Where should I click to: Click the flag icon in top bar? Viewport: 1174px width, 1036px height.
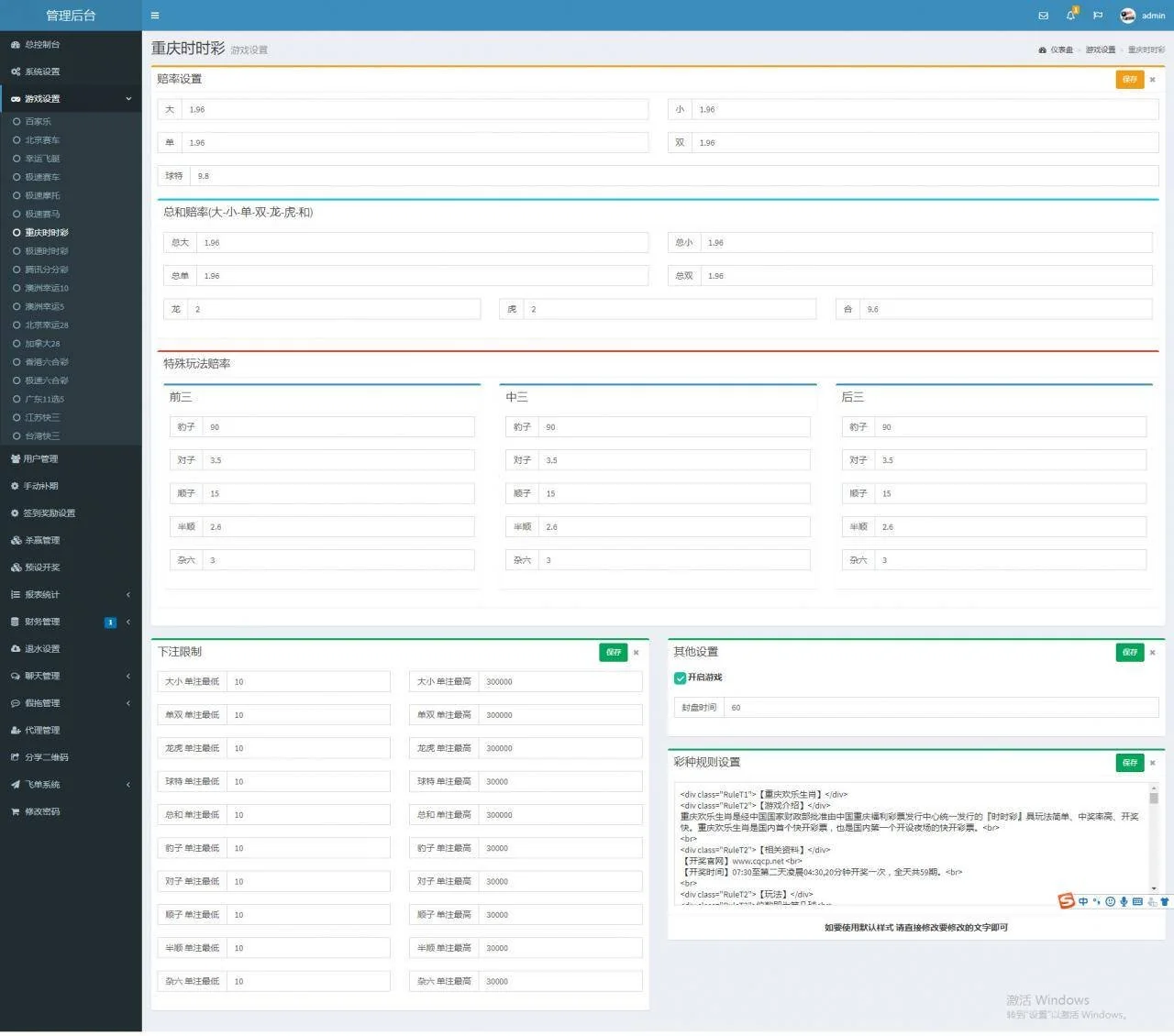point(1098,16)
